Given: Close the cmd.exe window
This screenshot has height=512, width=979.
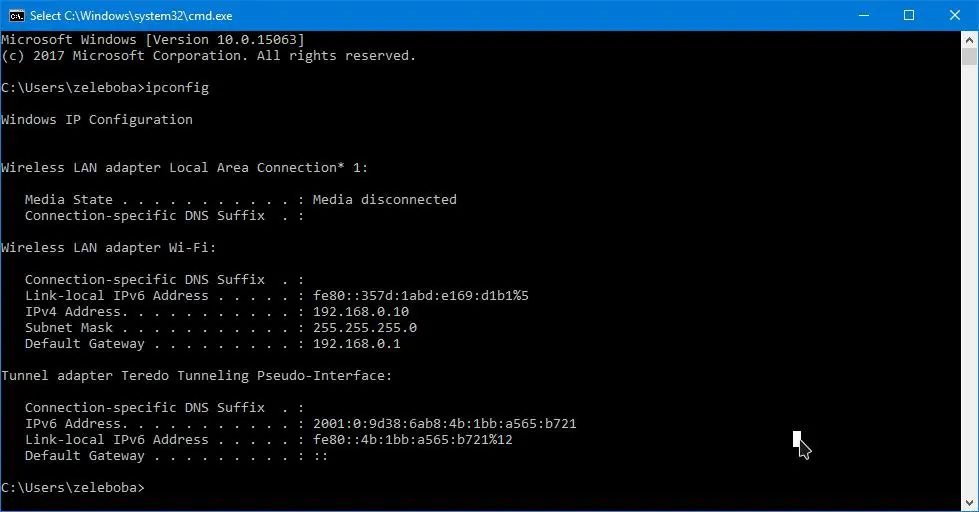Looking at the screenshot, I should tap(955, 16).
